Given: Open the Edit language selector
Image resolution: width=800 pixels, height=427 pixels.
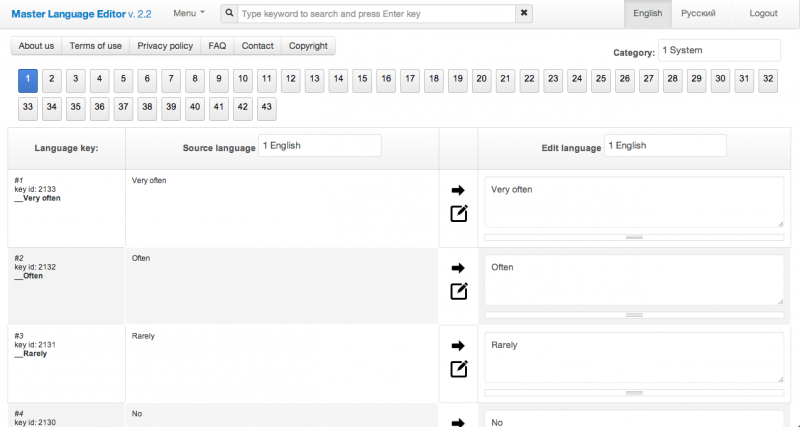Looking at the screenshot, I should point(665,146).
